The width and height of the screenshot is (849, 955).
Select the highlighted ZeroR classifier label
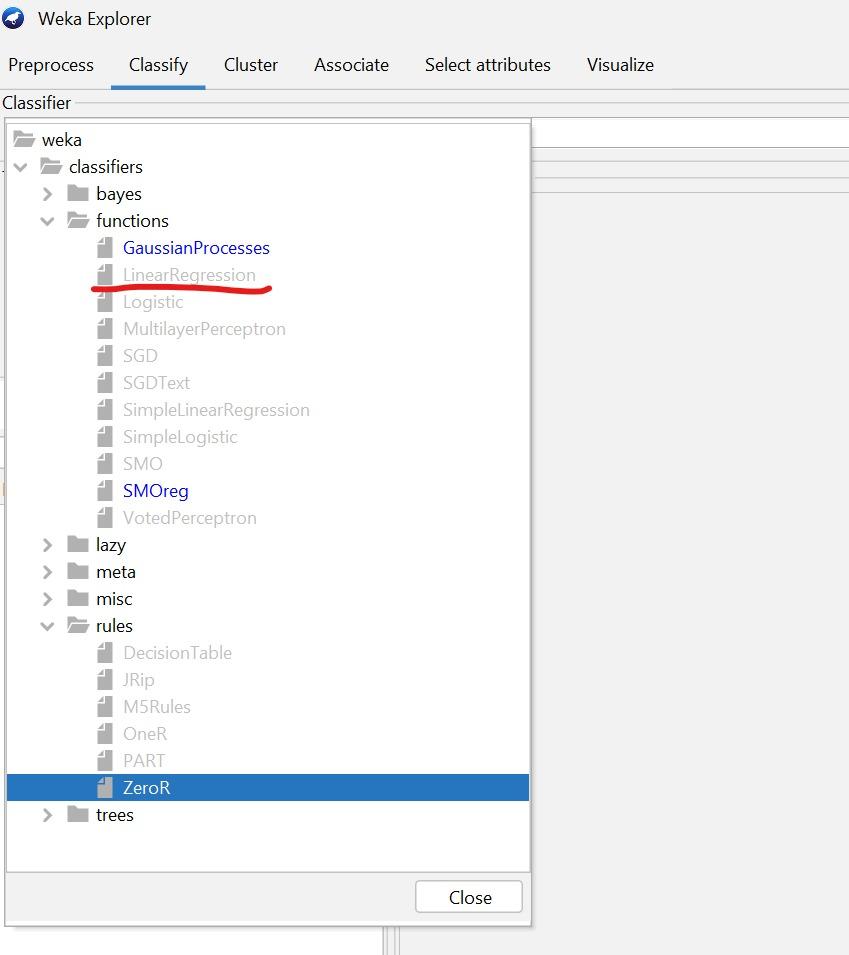click(147, 788)
